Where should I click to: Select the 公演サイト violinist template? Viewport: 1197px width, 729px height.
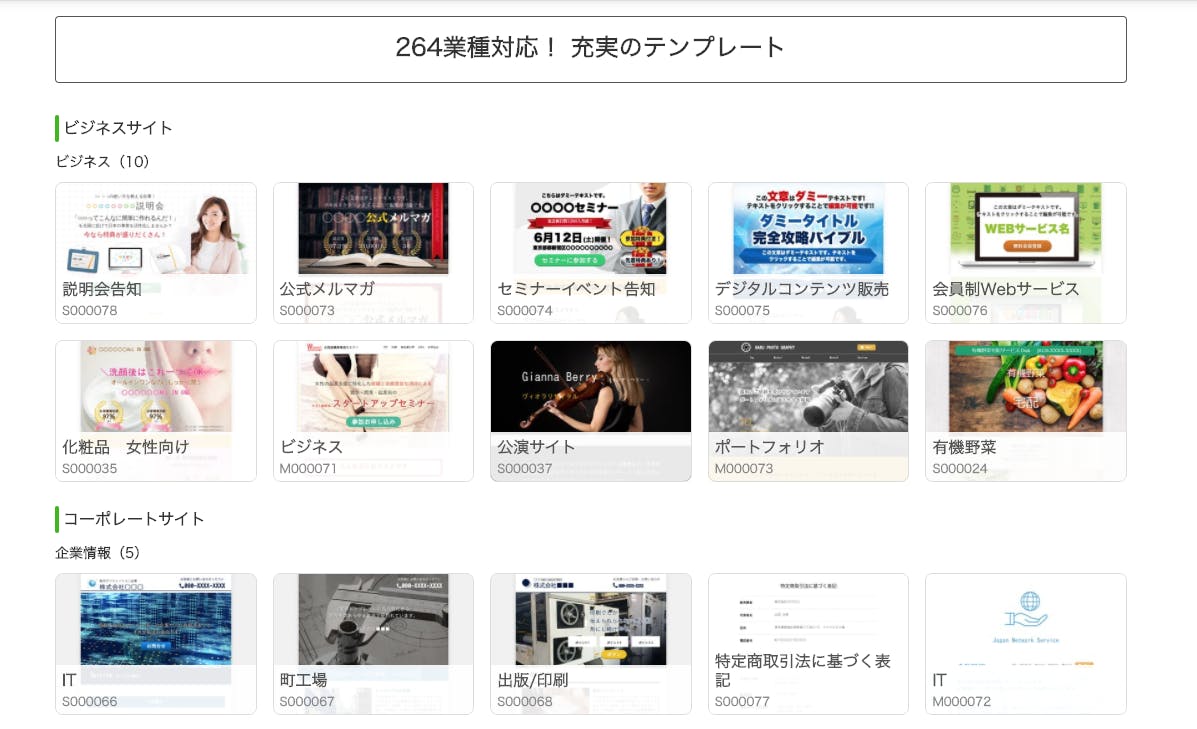[590, 410]
